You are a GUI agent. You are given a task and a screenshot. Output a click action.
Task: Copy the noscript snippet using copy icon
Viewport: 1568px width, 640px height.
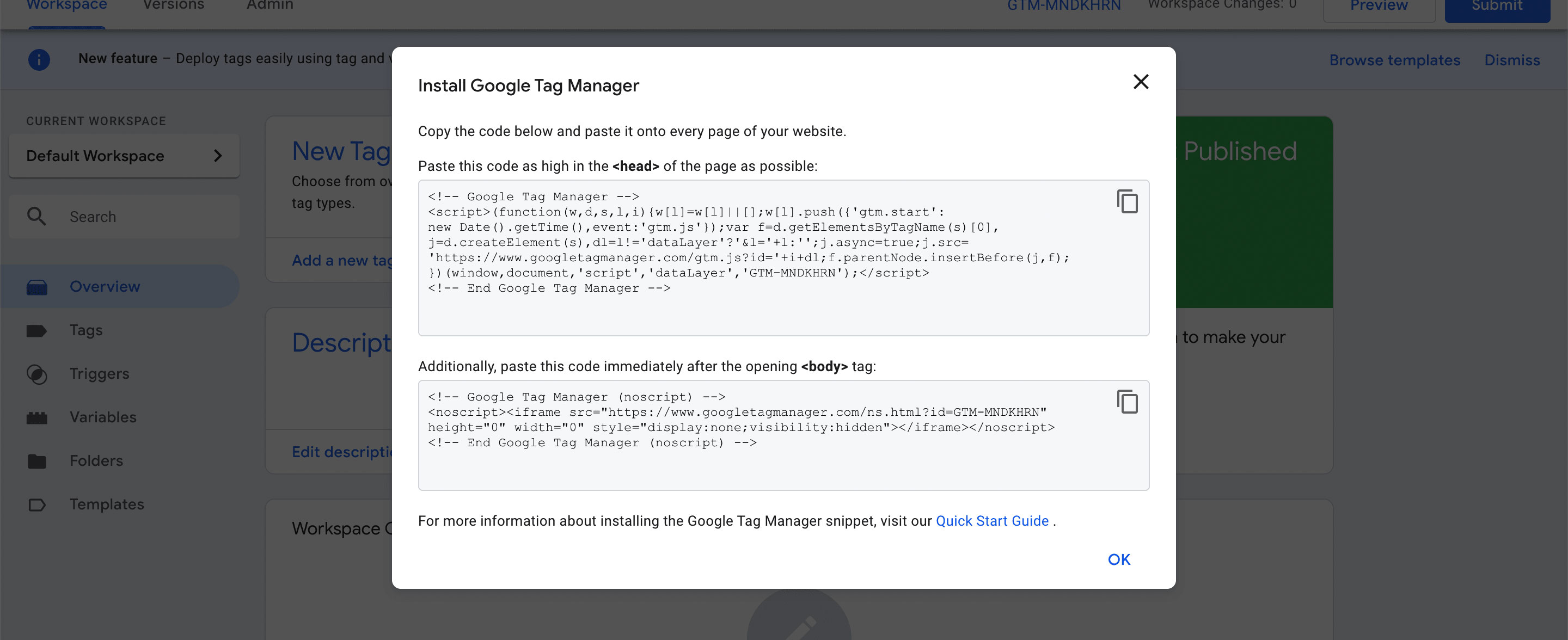[x=1128, y=402]
